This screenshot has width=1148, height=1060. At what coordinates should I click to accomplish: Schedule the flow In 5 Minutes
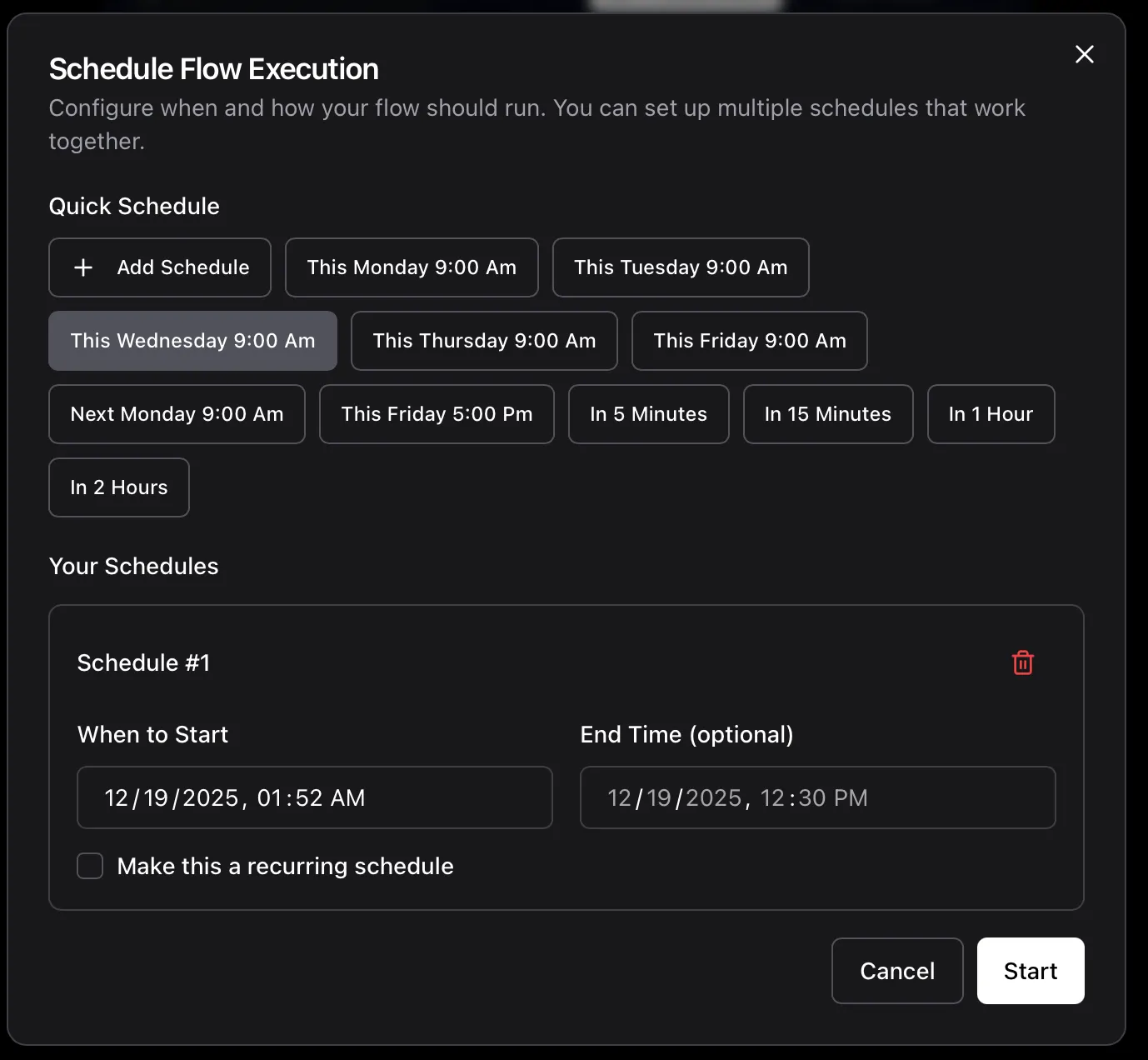[648, 414]
